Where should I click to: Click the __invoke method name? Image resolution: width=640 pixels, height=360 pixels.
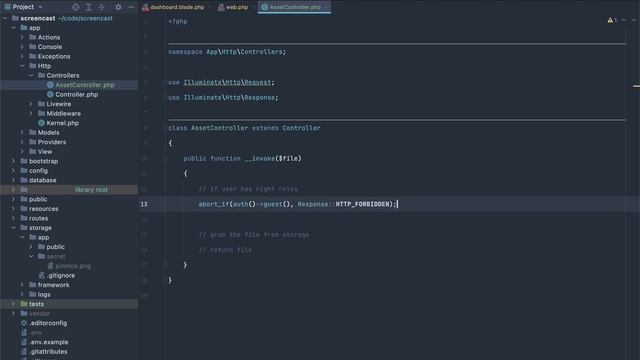coord(260,158)
